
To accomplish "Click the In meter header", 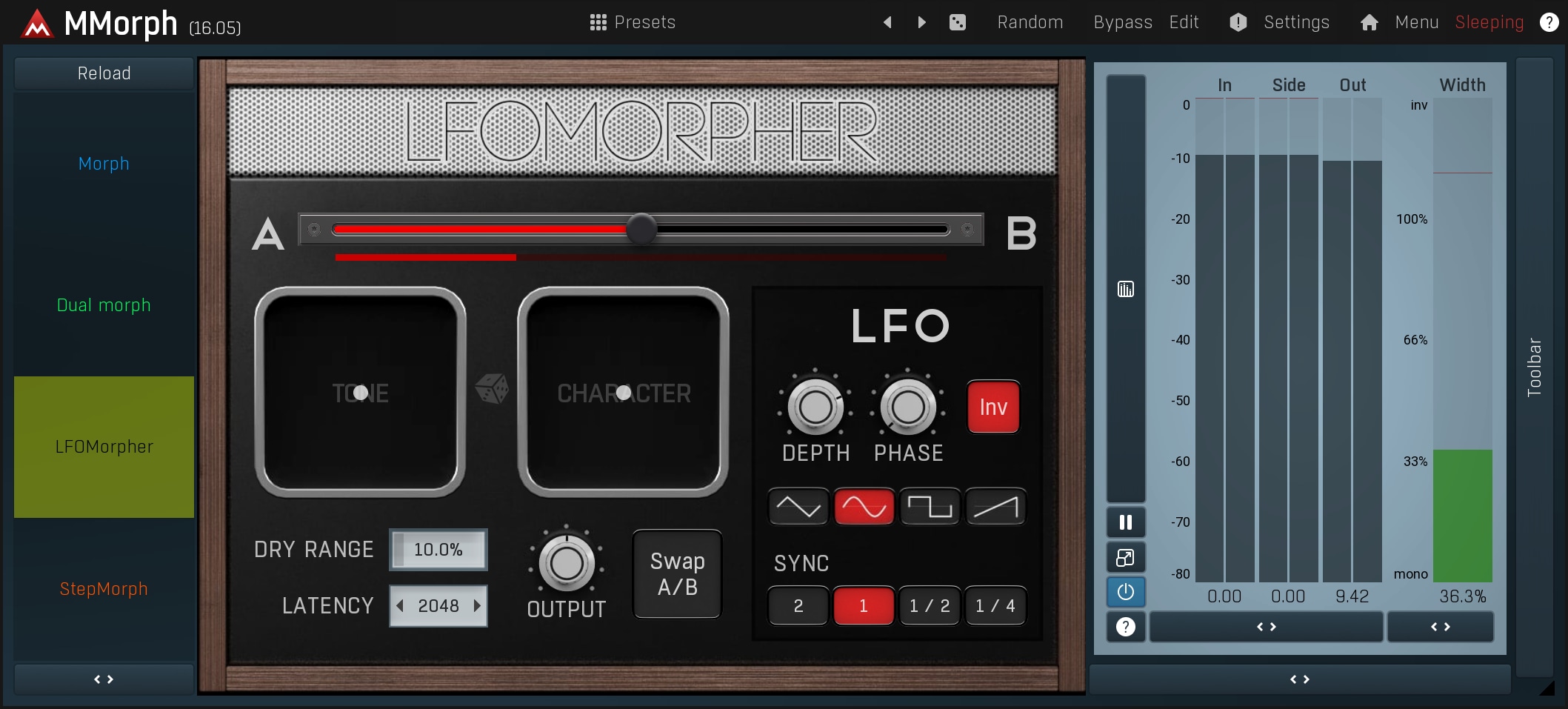I will [1225, 85].
